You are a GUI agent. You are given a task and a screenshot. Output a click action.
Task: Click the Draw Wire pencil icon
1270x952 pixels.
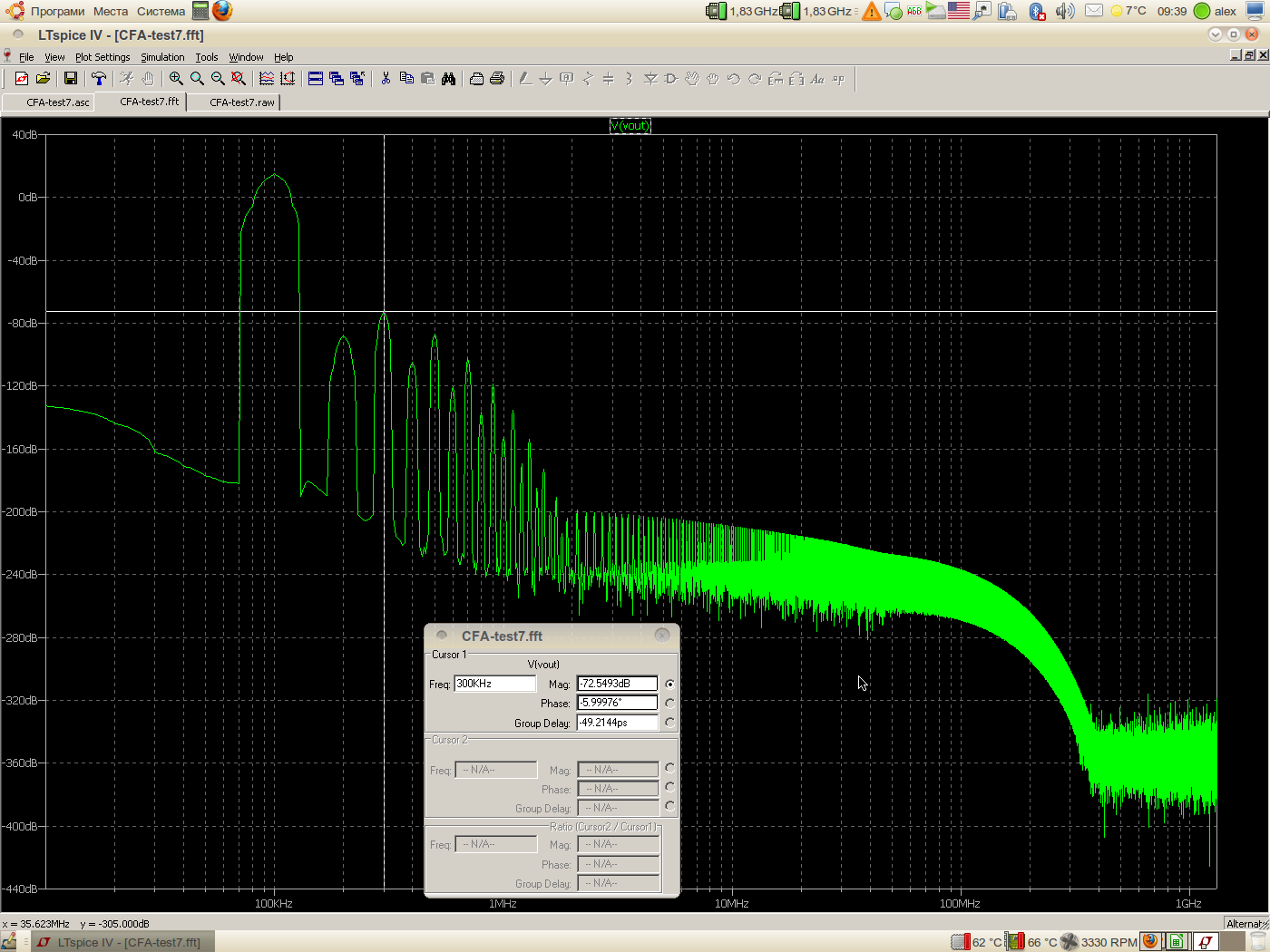525,79
